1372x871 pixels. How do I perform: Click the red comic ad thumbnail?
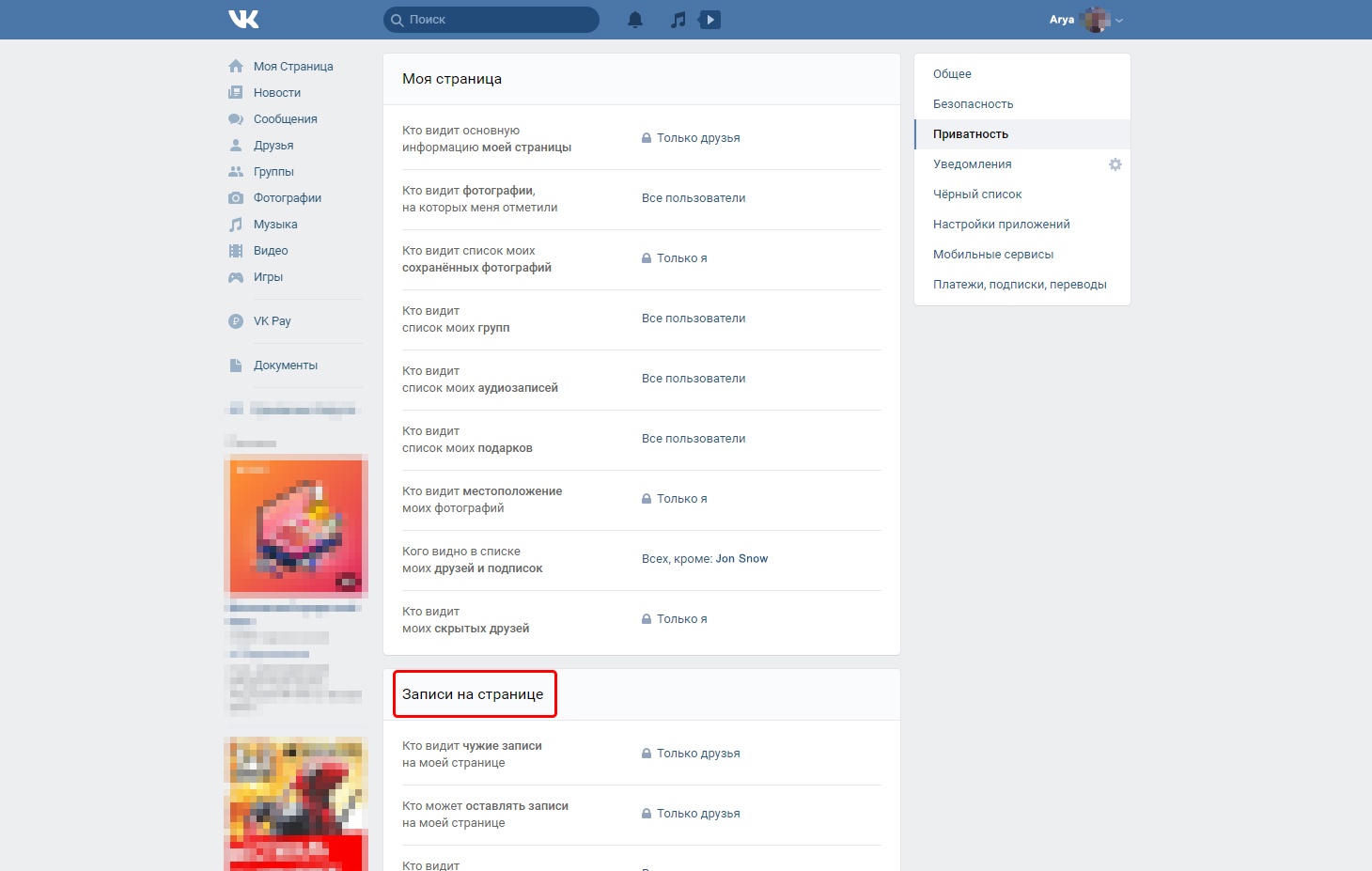(296, 804)
